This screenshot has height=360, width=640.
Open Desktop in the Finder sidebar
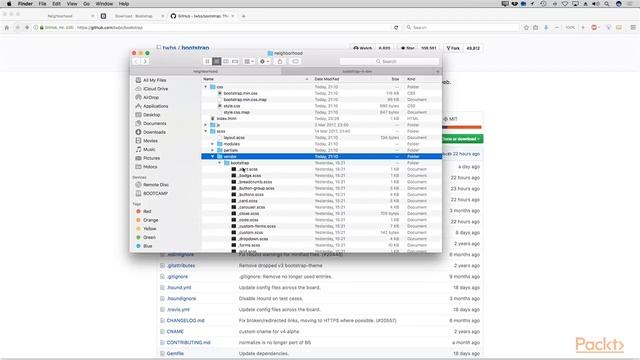(x=151, y=115)
